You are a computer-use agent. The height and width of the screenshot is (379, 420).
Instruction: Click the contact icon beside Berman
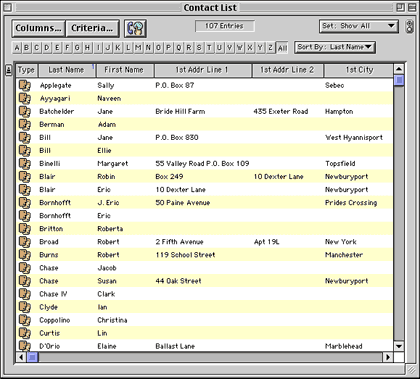(25, 124)
